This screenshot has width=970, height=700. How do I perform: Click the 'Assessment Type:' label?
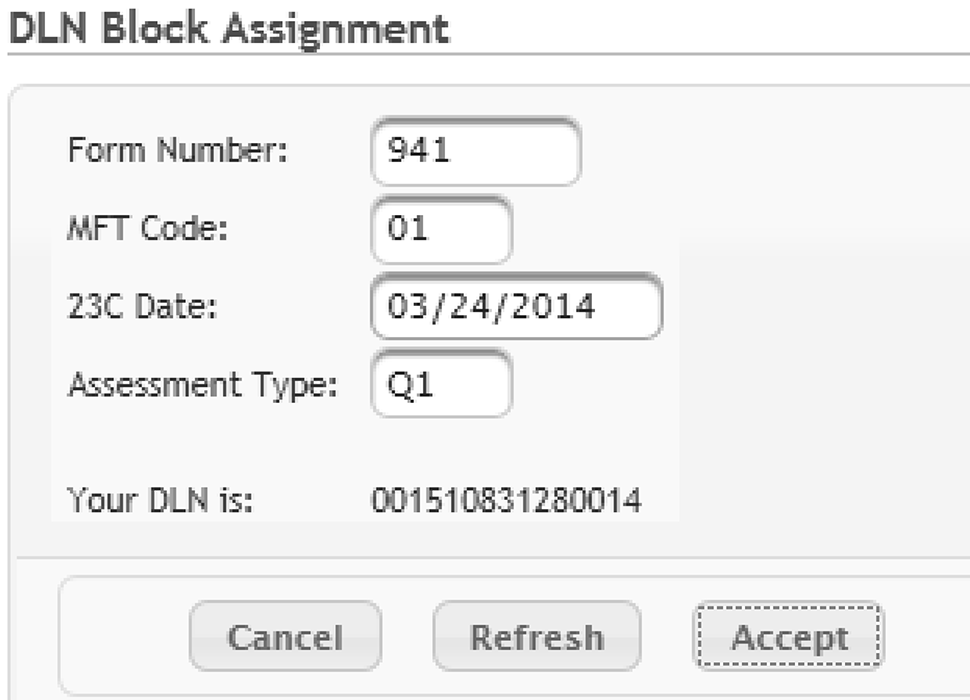tap(203, 384)
